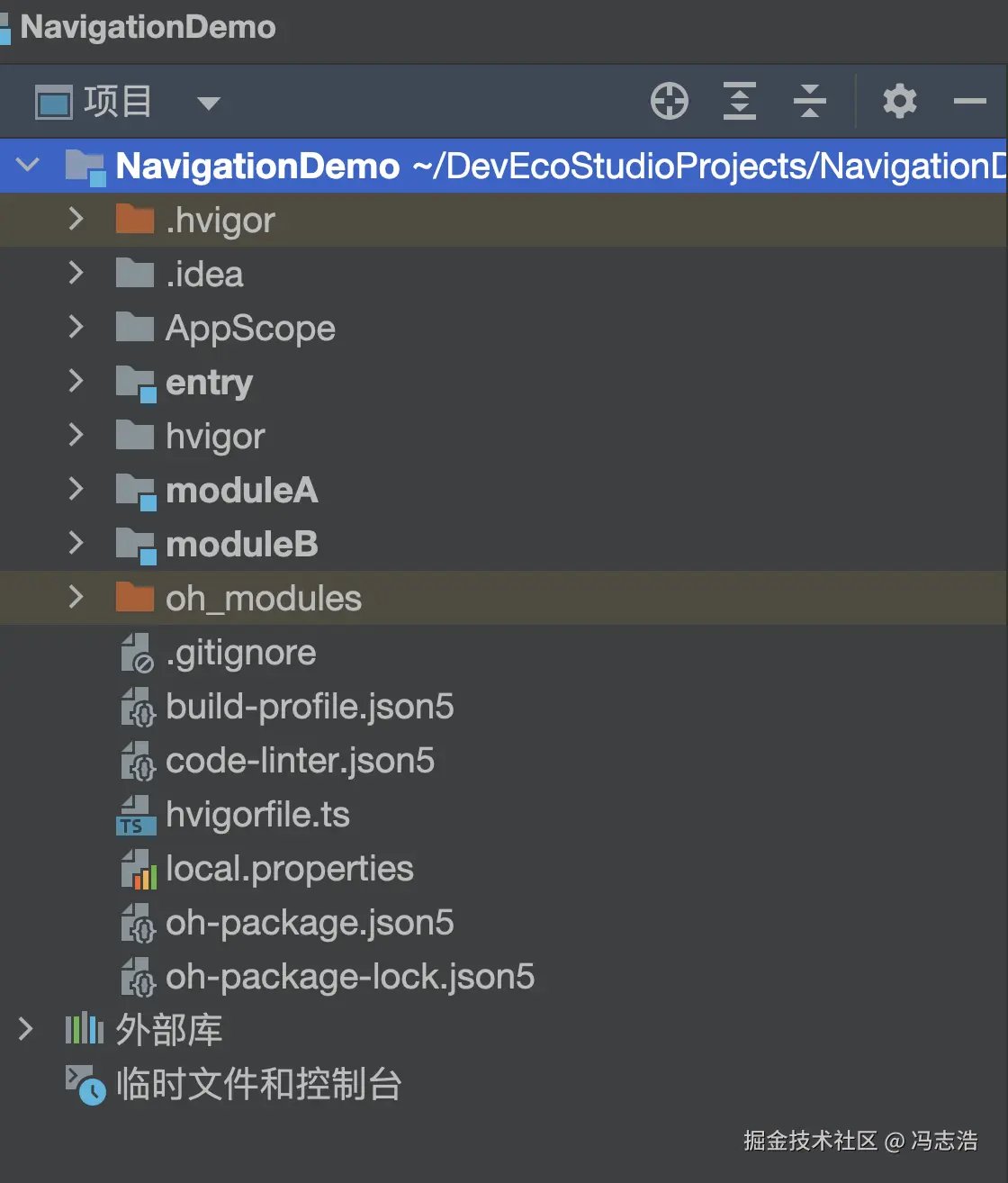Click the collapse all toolbar icon
The height and width of the screenshot is (1183, 1008).
pos(809,101)
